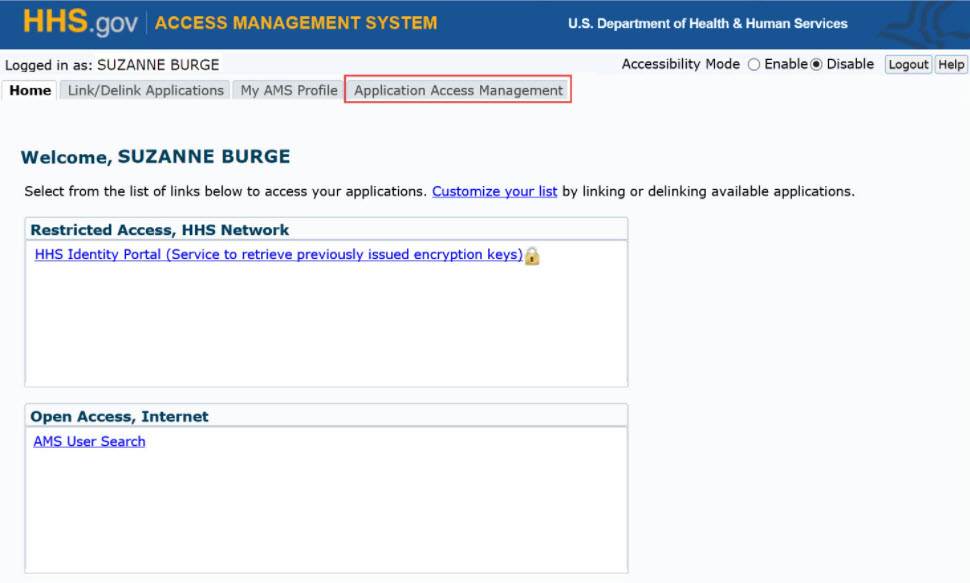Viewport: 970px width, 583px height.
Task: Click the Open Access, Internet panel header
Action: [120, 417]
